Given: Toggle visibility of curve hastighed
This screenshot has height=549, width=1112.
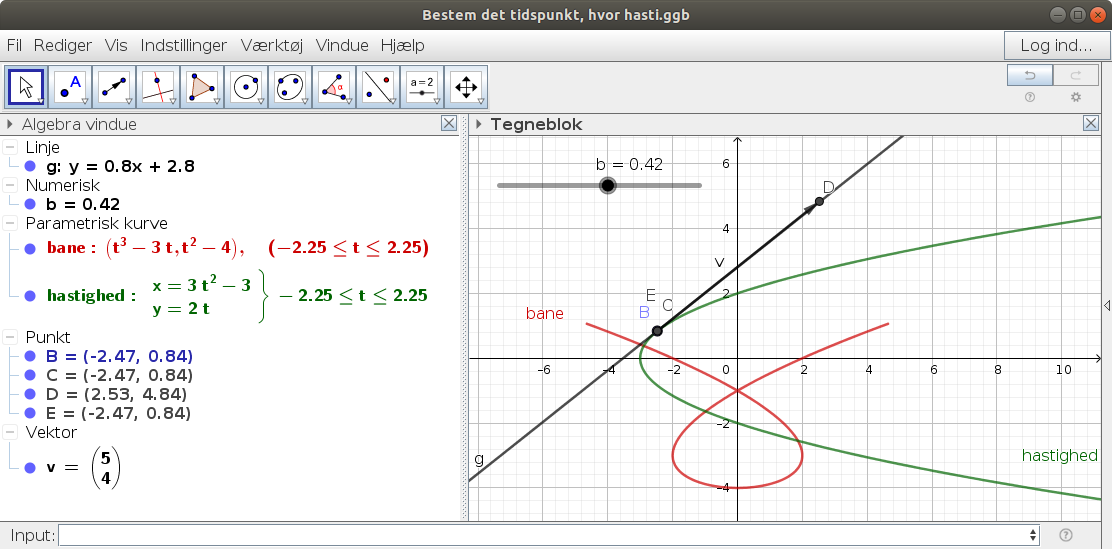Looking at the screenshot, I should (x=30, y=296).
